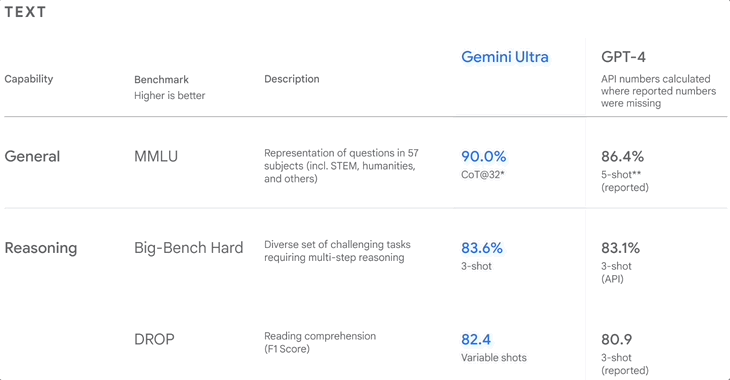The width and height of the screenshot is (730, 380).
Task: Click the 86.4% GPT-4 MMLU score
Action: click(622, 156)
